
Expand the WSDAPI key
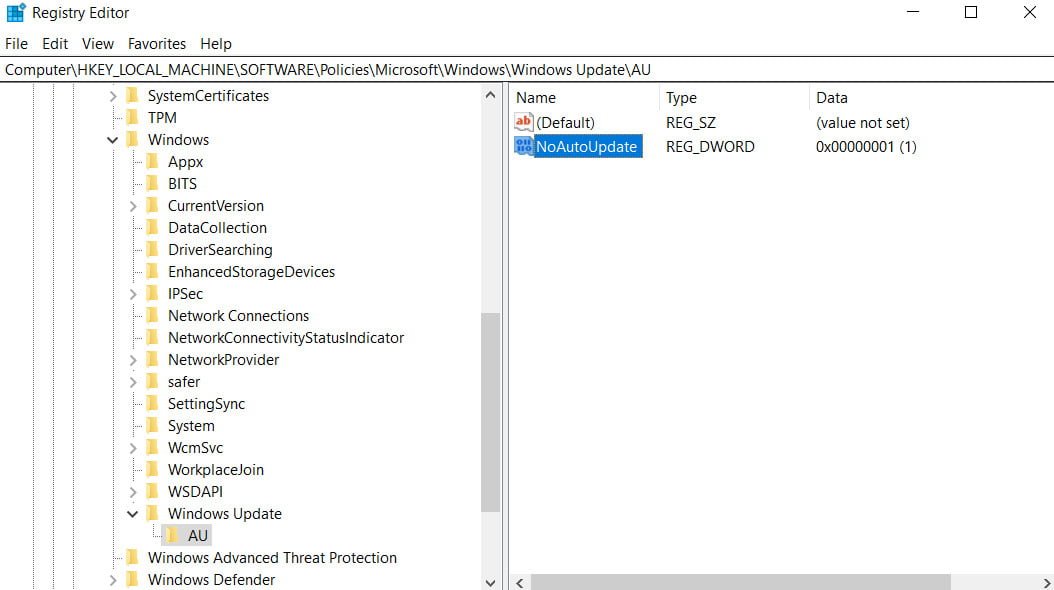tap(133, 493)
